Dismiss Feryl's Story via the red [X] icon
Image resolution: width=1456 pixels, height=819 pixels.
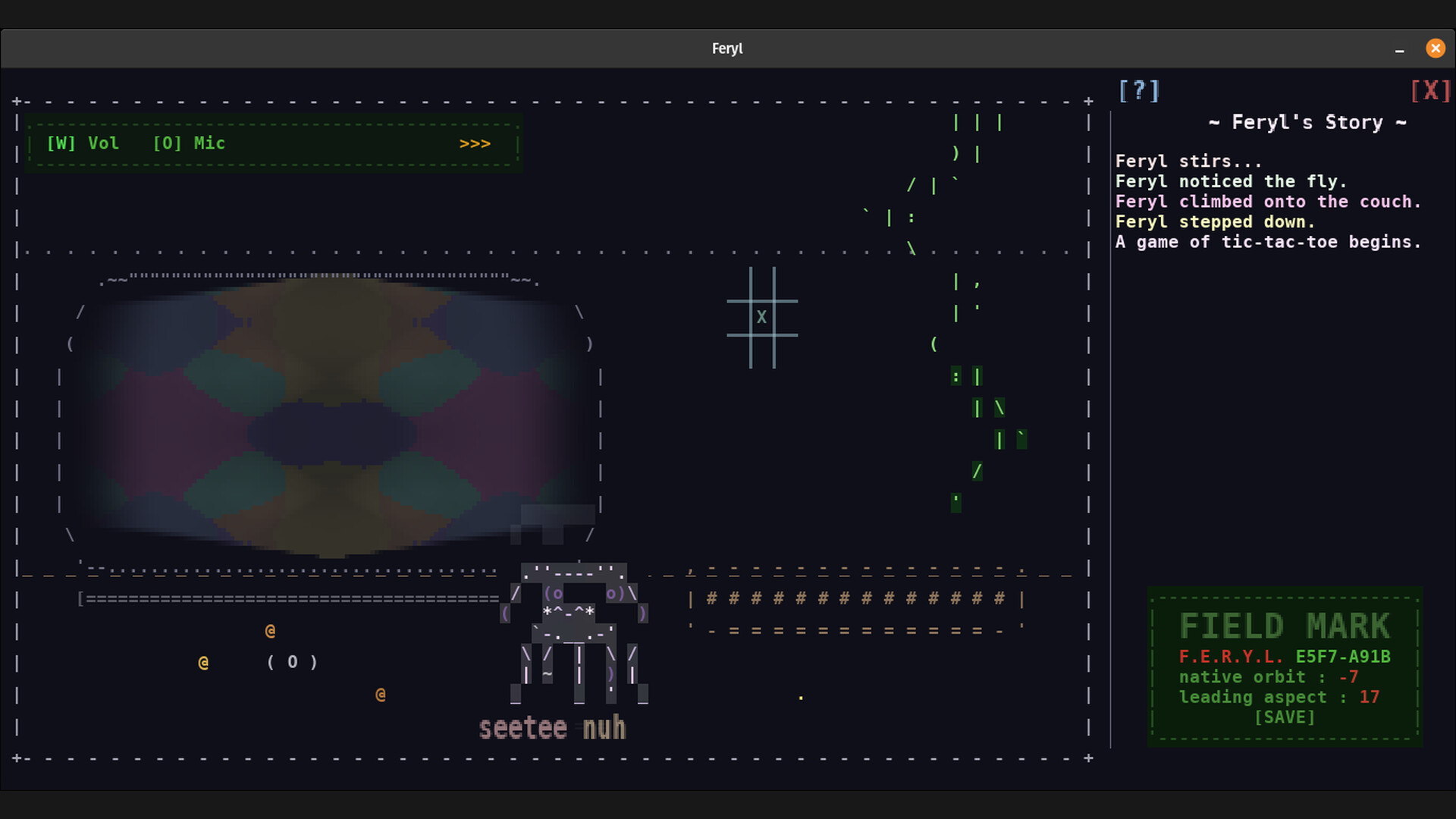1430,90
